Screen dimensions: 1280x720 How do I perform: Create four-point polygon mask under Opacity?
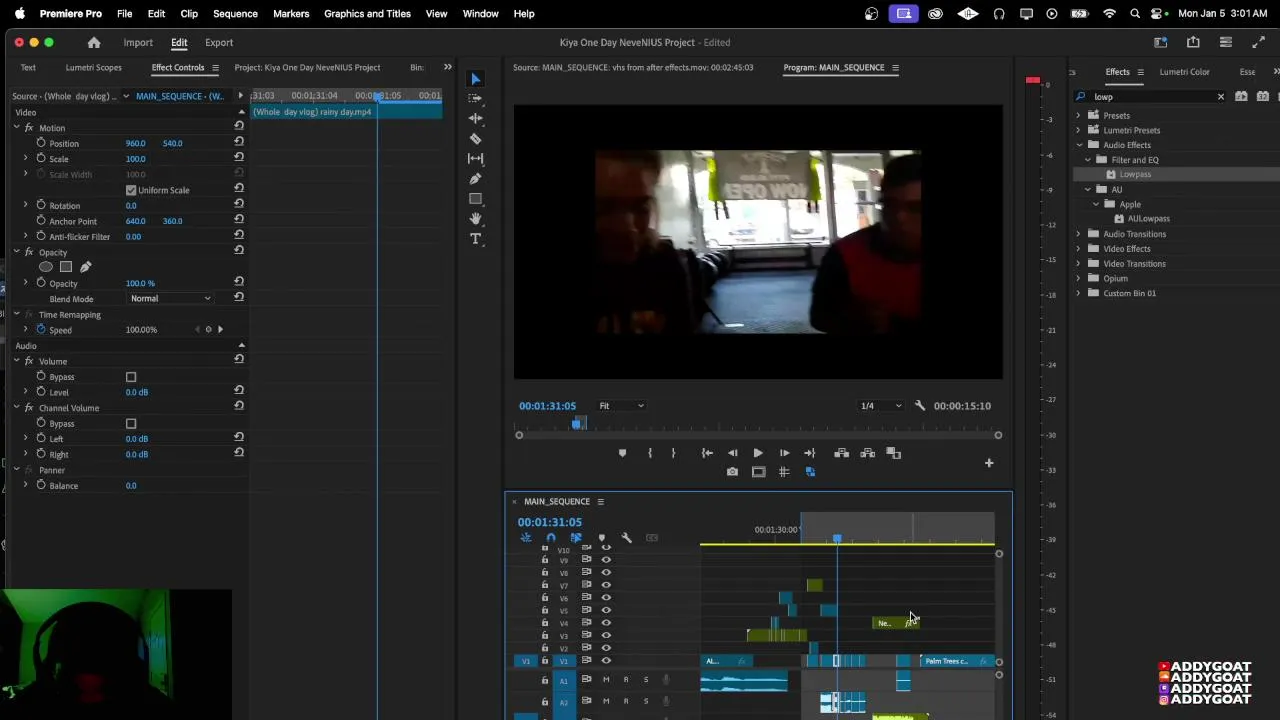tap(66, 267)
